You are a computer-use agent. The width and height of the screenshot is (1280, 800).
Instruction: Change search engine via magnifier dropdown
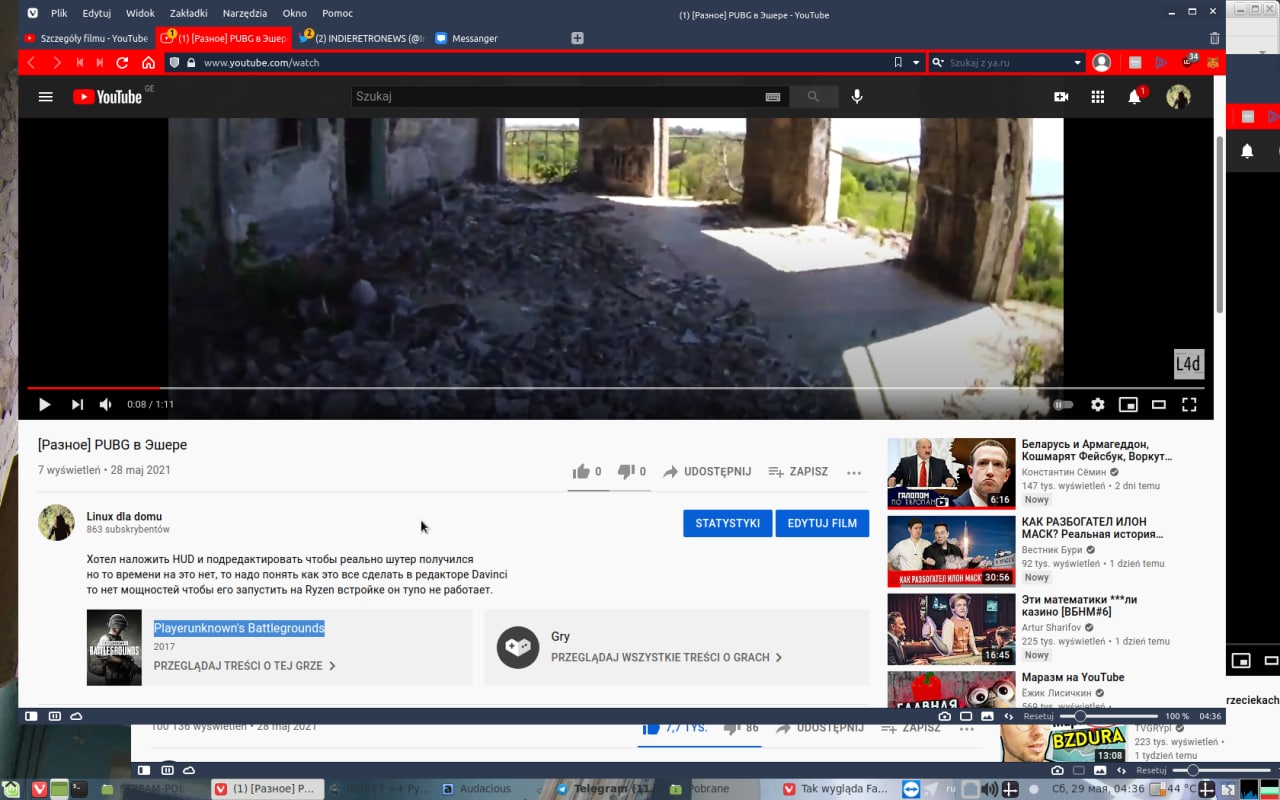[938, 62]
